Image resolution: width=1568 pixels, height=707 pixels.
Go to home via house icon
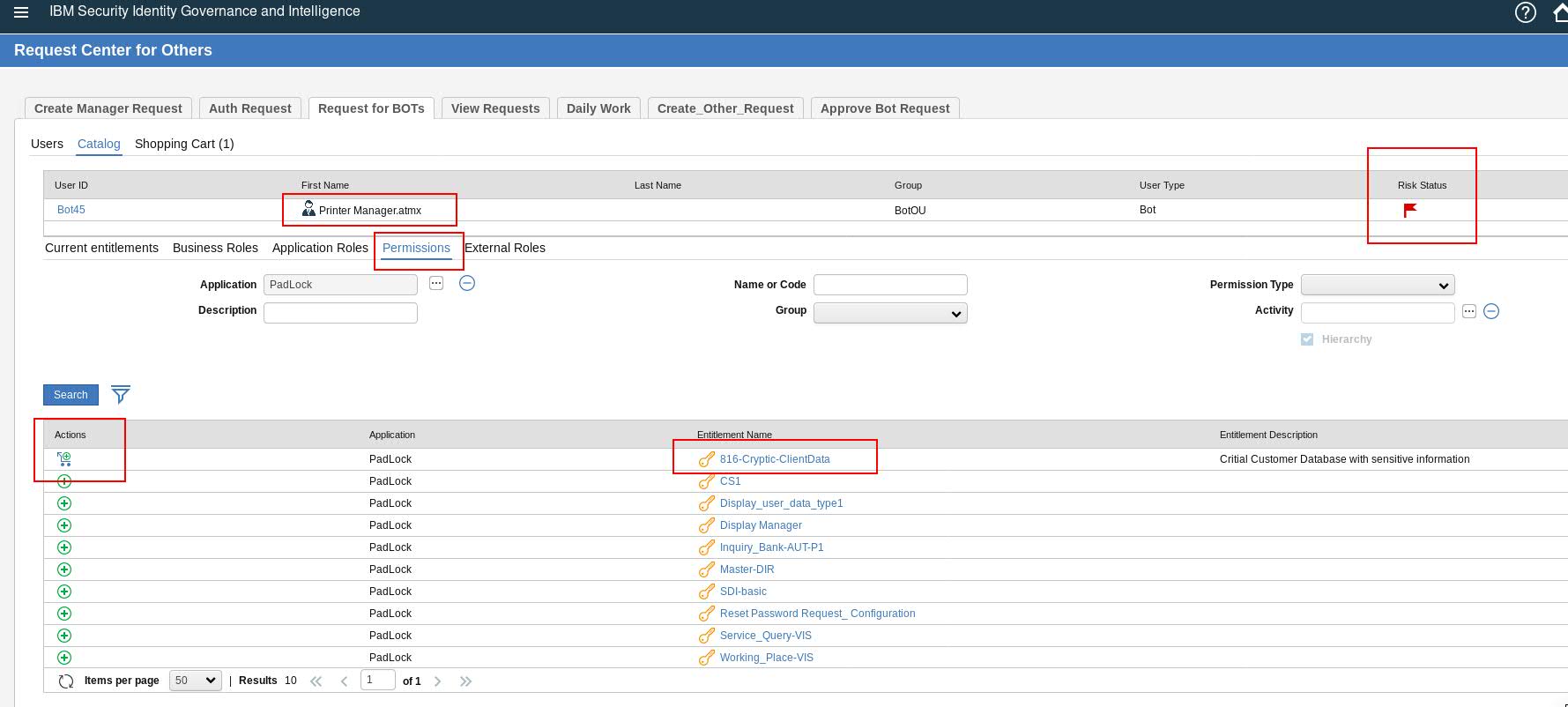point(1560,12)
